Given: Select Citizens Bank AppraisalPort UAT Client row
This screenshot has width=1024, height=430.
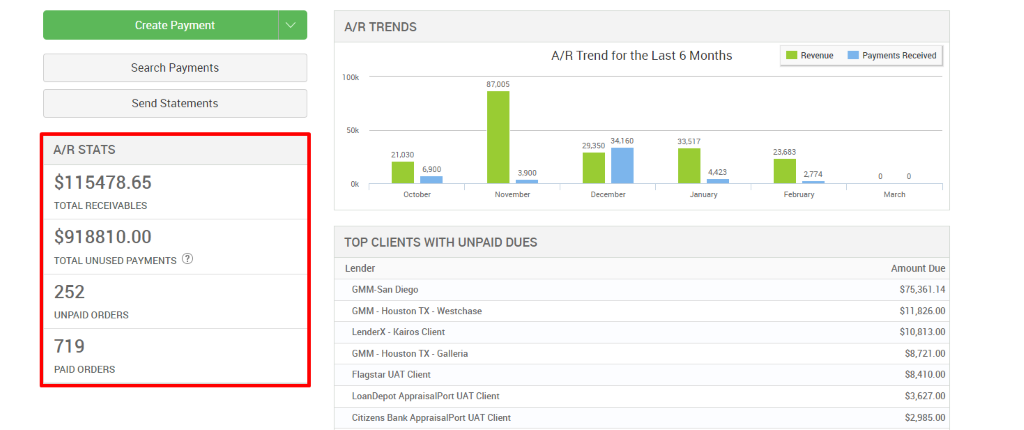Looking at the screenshot, I should [641, 418].
